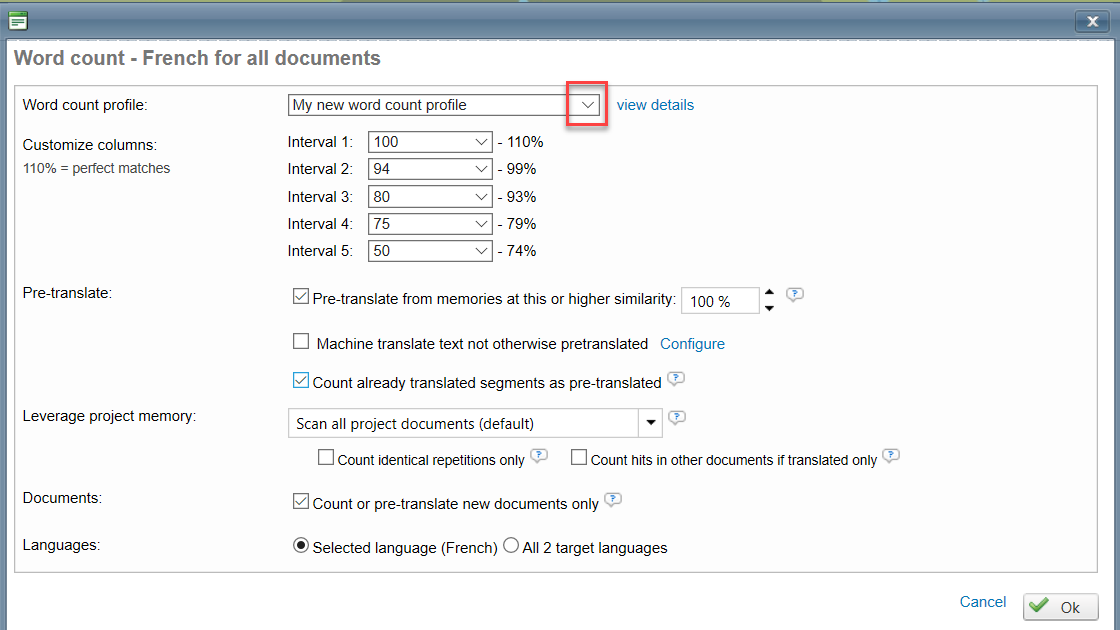Disable Pre-translate from memories checkbox

tap(301, 296)
